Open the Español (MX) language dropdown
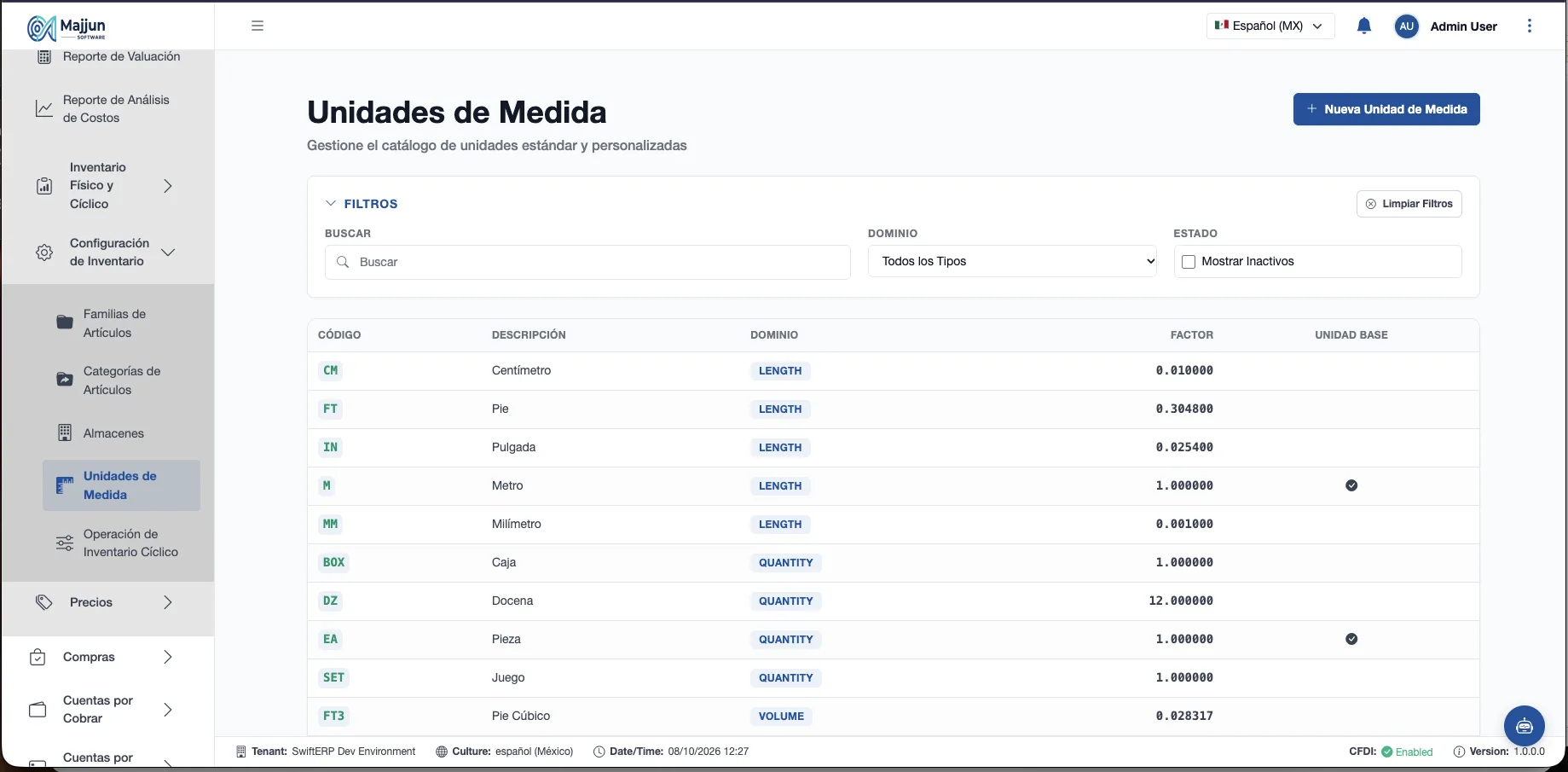This screenshot has width=1568, height=772. coord(1270,26)
